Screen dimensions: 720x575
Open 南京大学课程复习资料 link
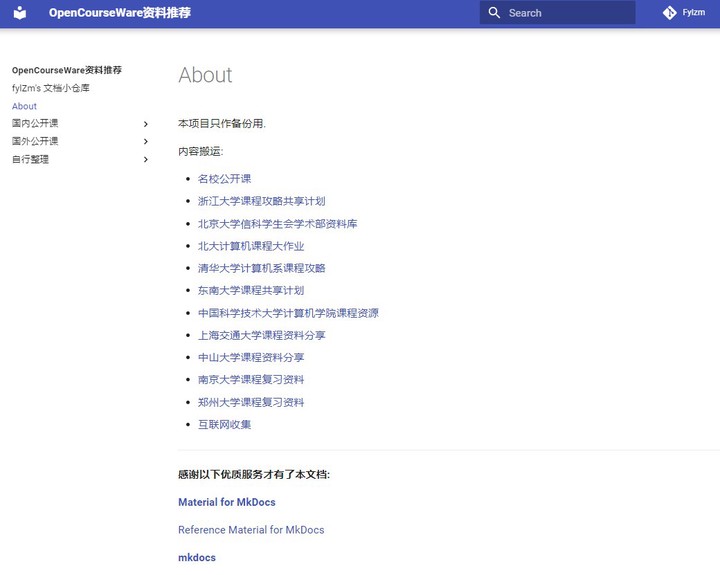(251, 380)
